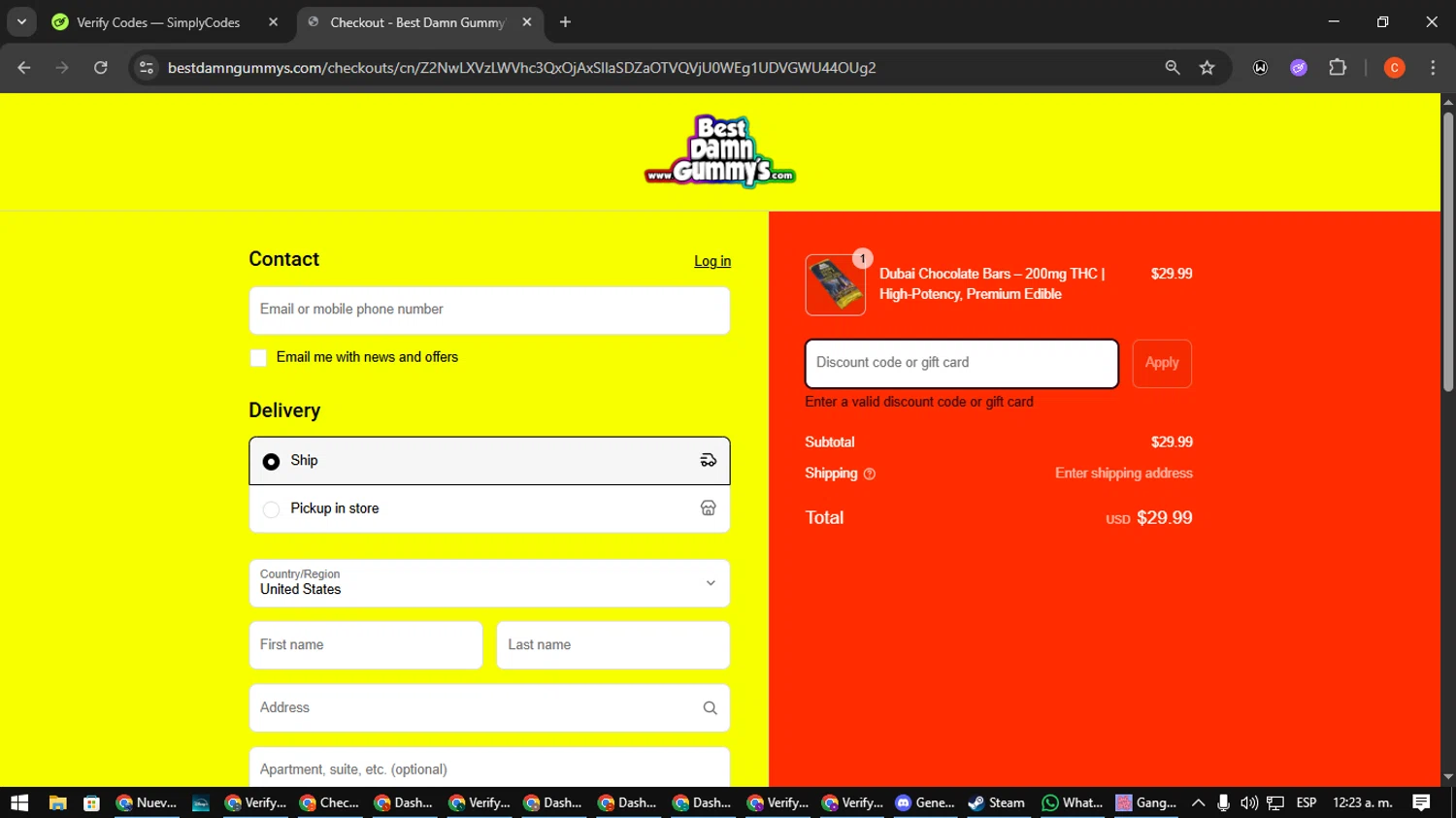Open File Explorer from taskbar
Viewport: 1456px width, 818px height.
point(57,802)
